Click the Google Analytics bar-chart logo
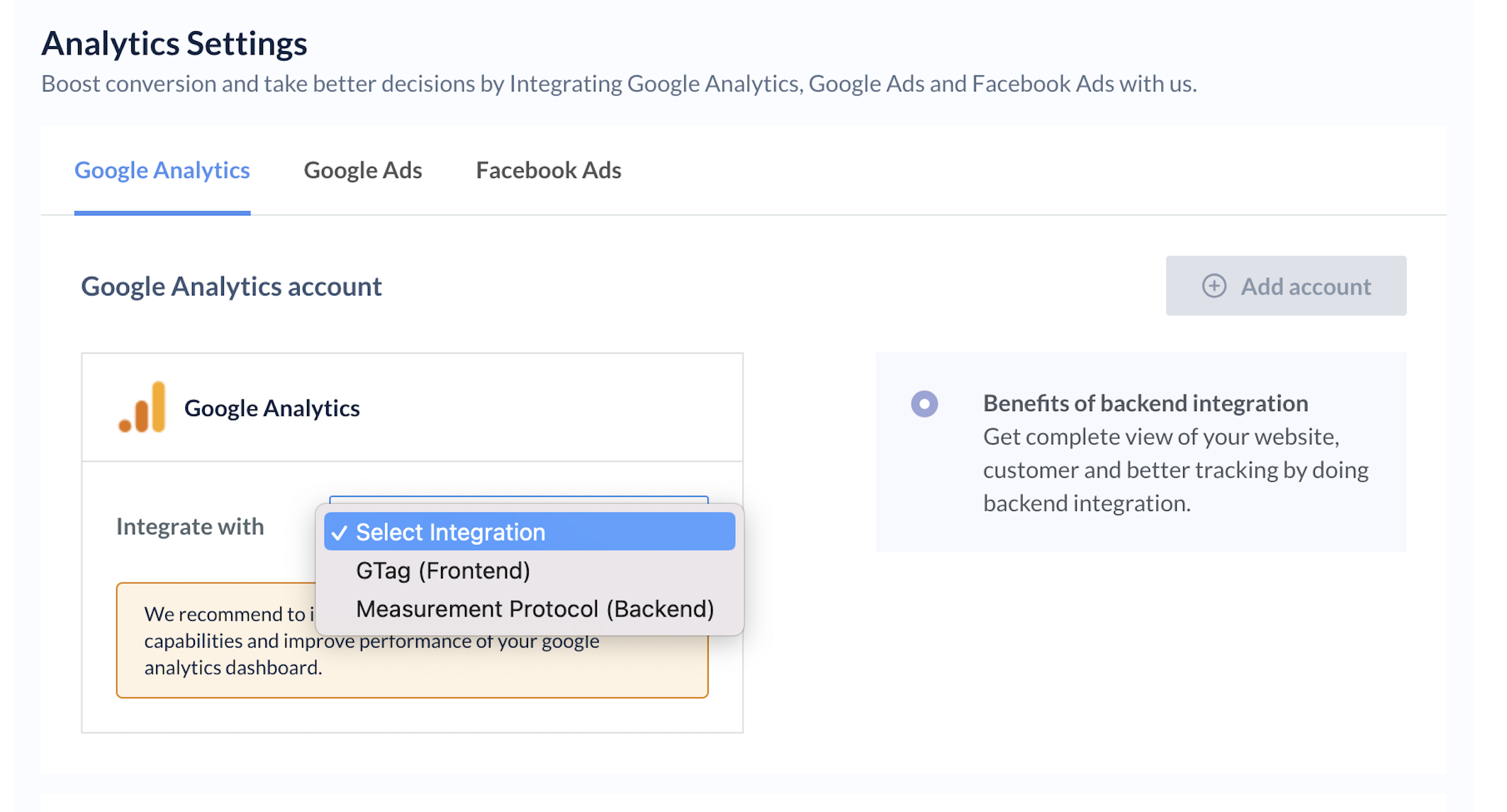 click(x=142, y=407)
